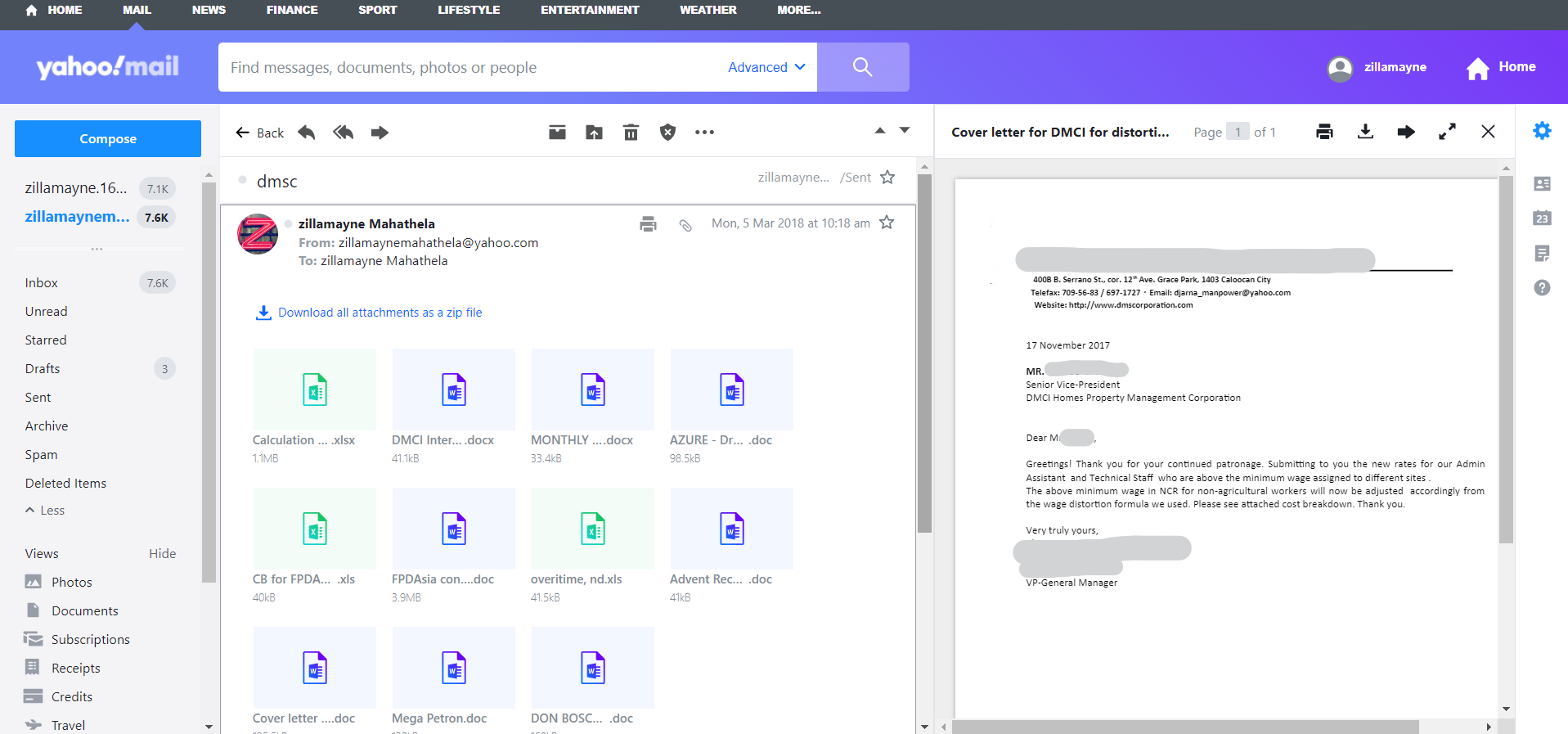Viewport: 1568px width, 734px height.
Task: Open the WEATHER tab
Action: [x=708, y=10]
